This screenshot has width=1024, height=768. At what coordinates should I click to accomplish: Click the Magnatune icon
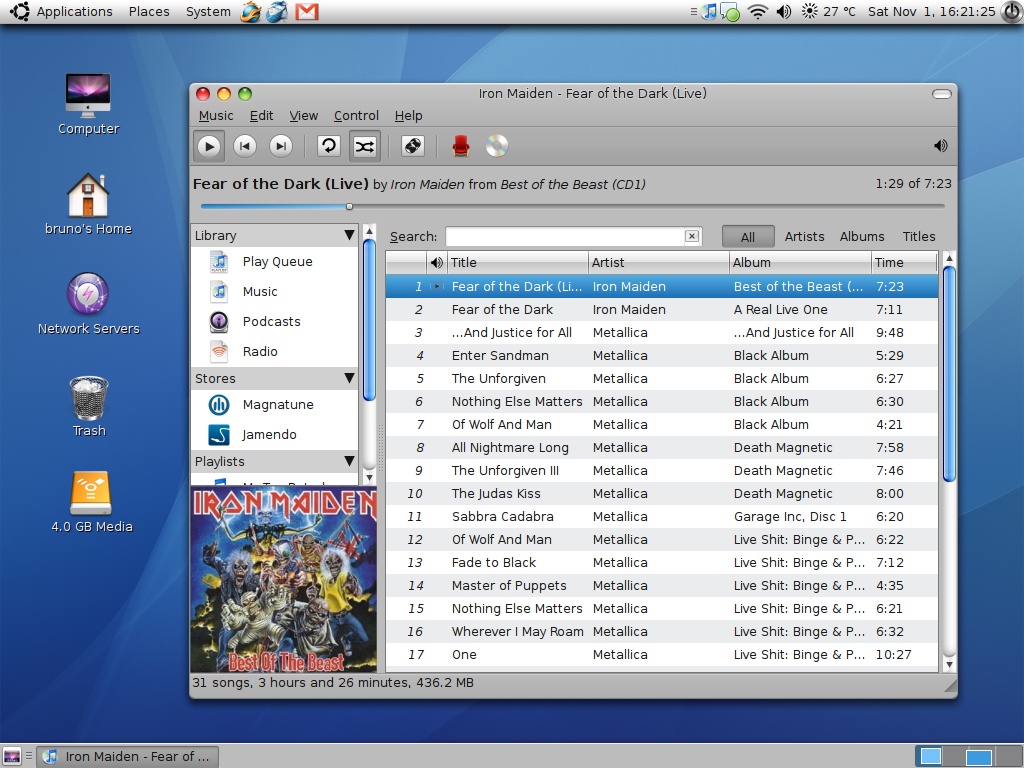[219, 405]
